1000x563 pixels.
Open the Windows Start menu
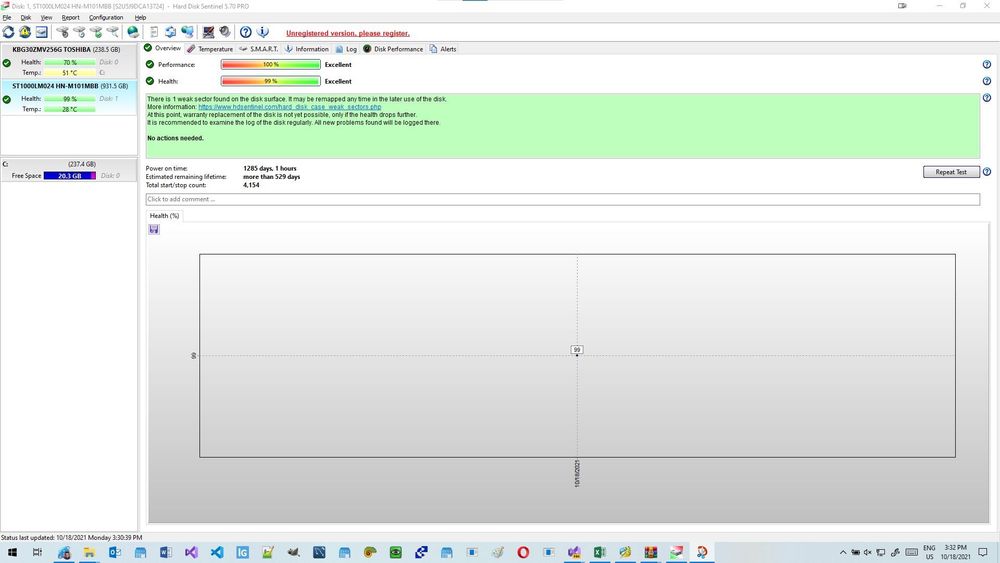[x=12, y=552]
